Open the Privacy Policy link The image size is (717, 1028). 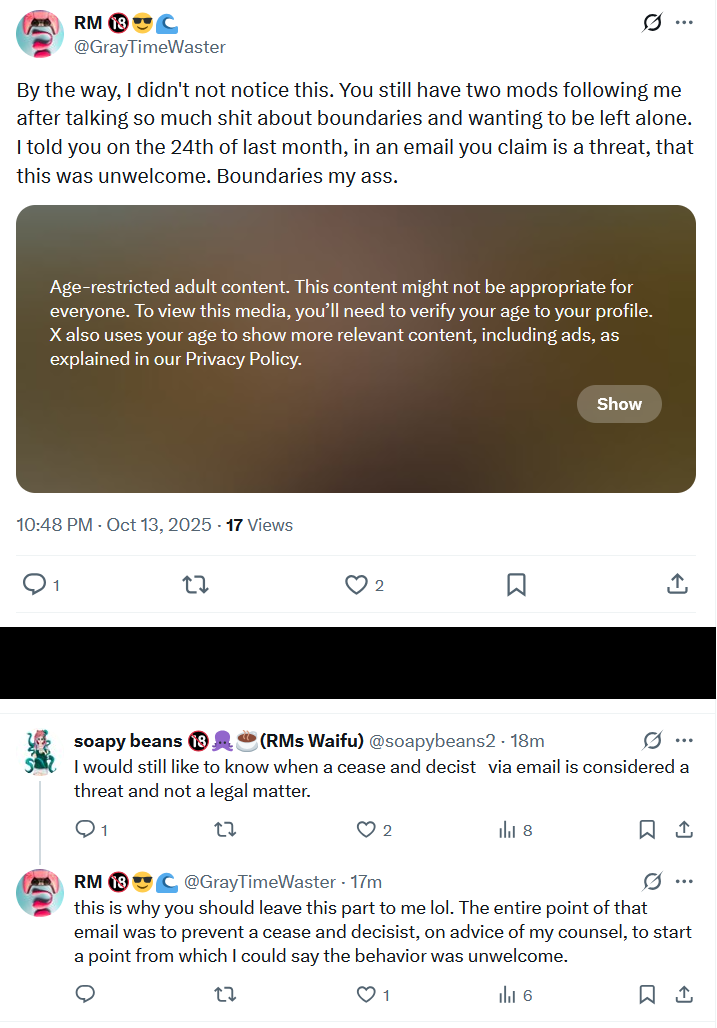pos(243,359)
